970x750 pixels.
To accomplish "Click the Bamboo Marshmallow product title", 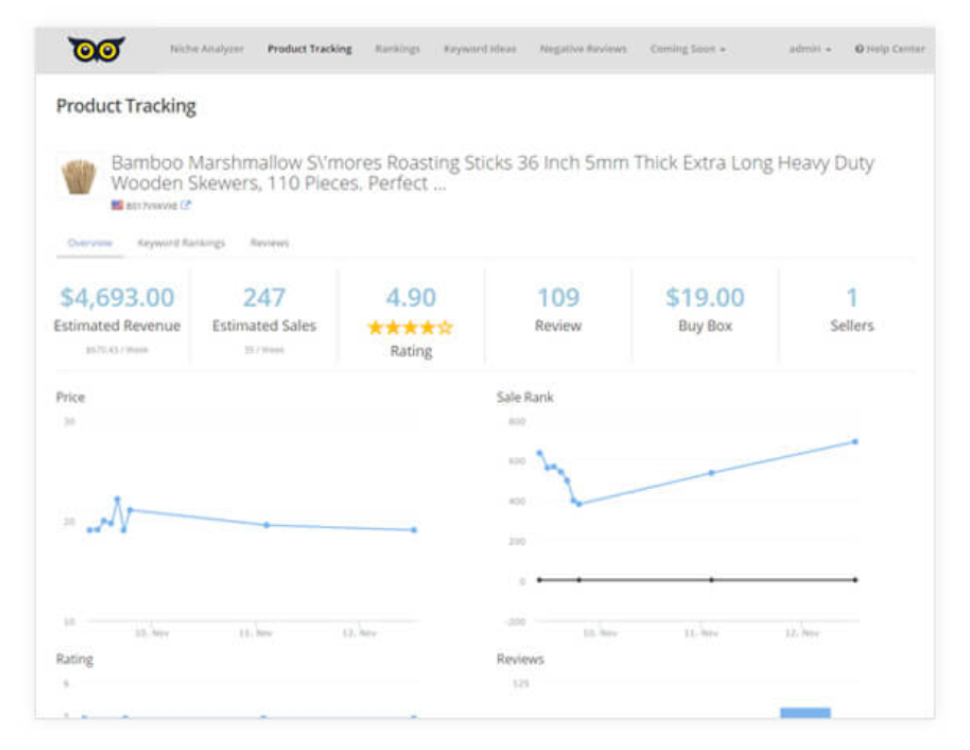I will pyautogui.click(x=492, y=173).
